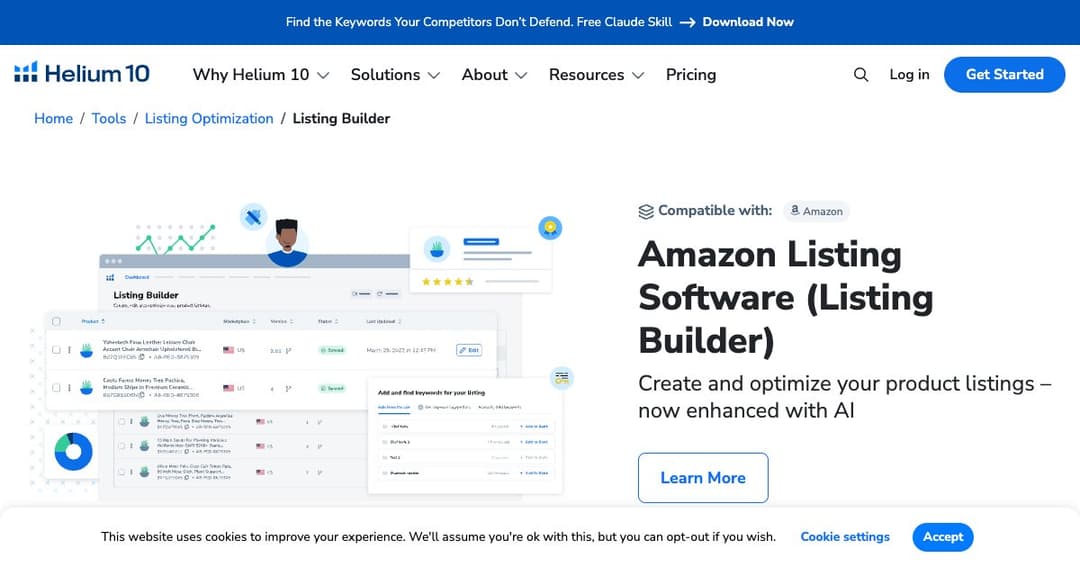
Task: Click the Log in link
Action: point(909,74)
